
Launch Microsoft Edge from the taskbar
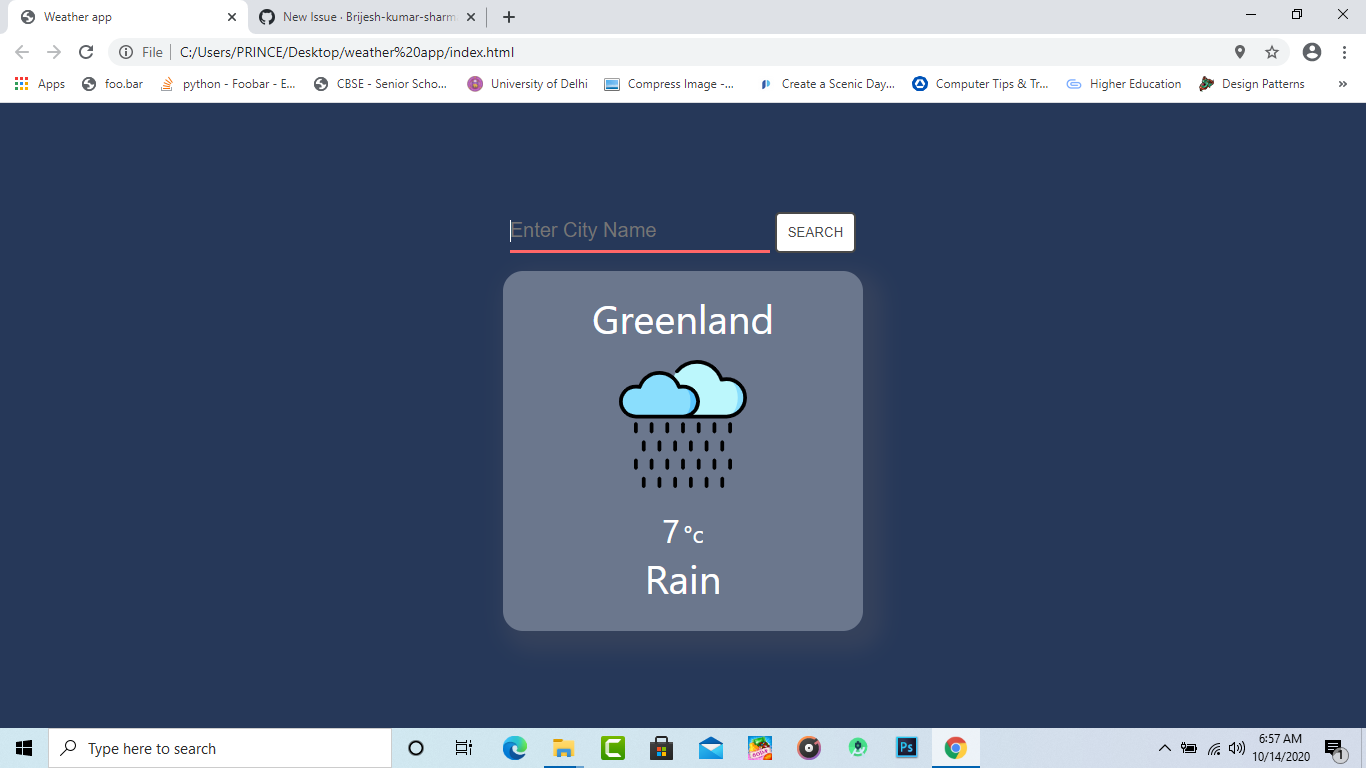pyautogui.click(x=514, y=747)
